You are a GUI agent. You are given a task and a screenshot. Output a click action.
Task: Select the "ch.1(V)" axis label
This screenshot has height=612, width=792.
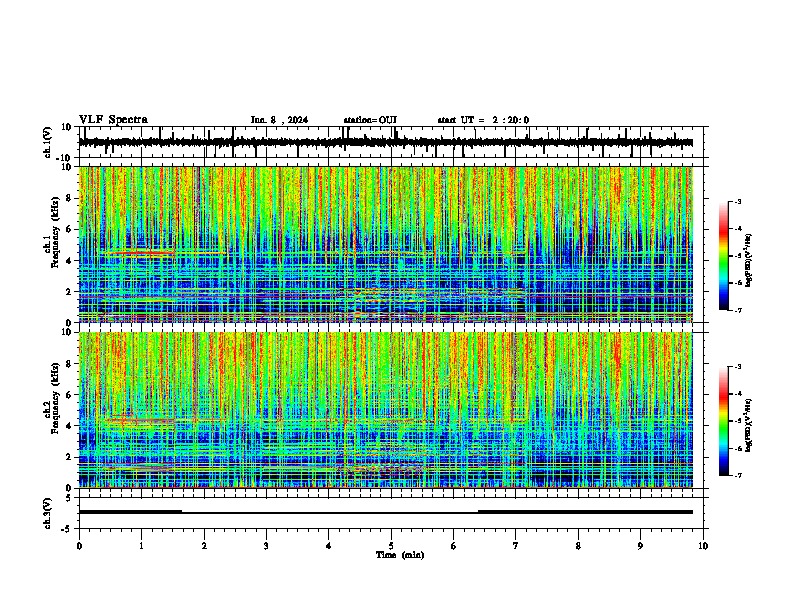48,142
